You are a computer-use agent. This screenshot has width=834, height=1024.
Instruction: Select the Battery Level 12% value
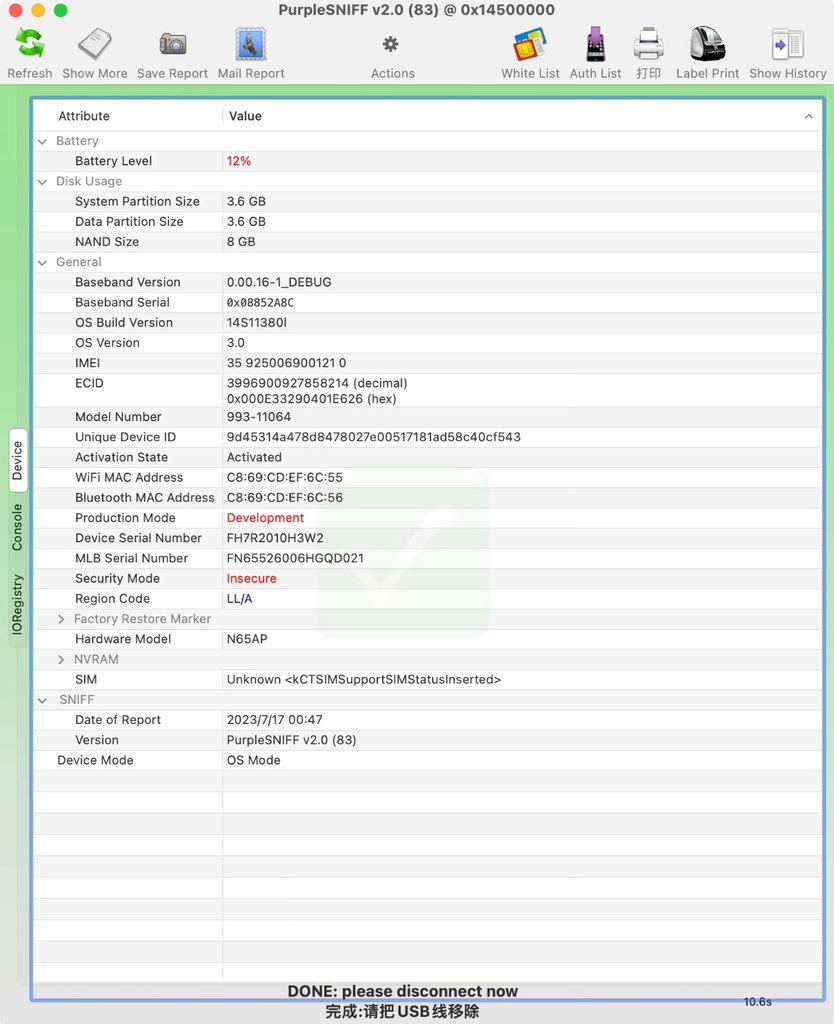point(239,161)
